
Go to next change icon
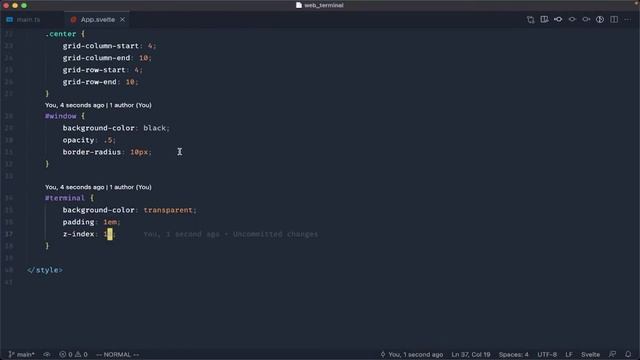coord(586,20)
